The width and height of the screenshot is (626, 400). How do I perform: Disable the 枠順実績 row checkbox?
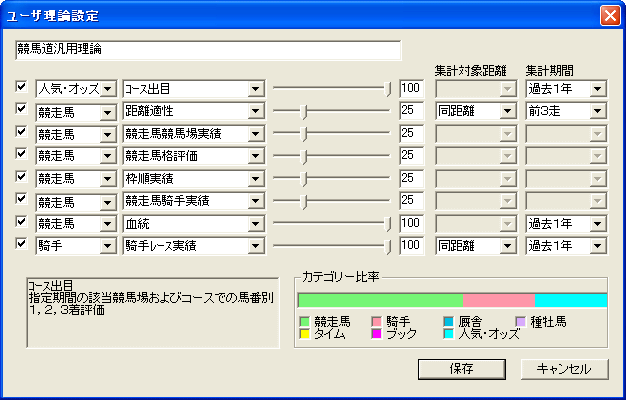(x=21, y=176)
